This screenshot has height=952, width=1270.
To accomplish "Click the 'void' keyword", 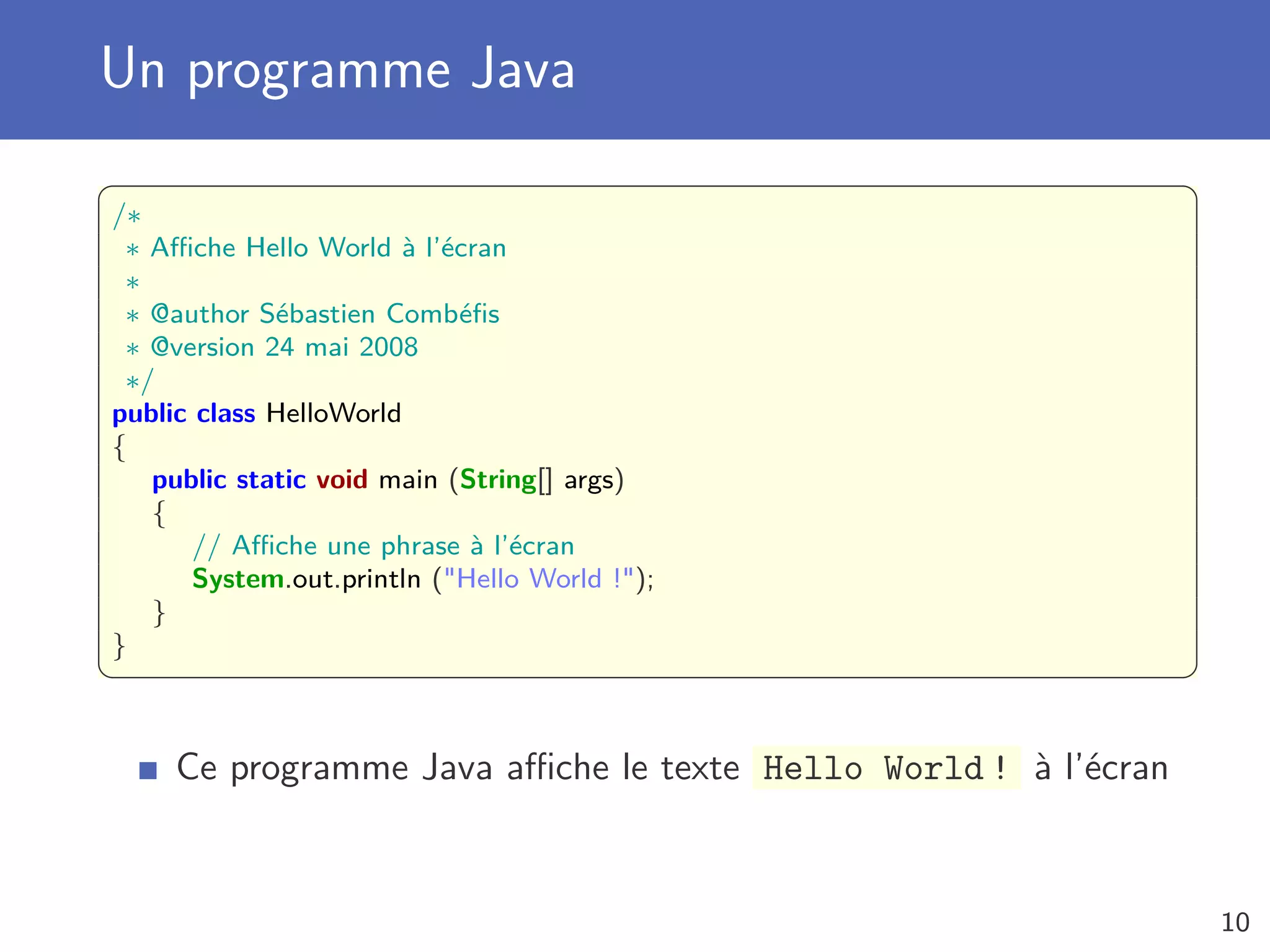I will pyautogui.click(x=342, y=480).
